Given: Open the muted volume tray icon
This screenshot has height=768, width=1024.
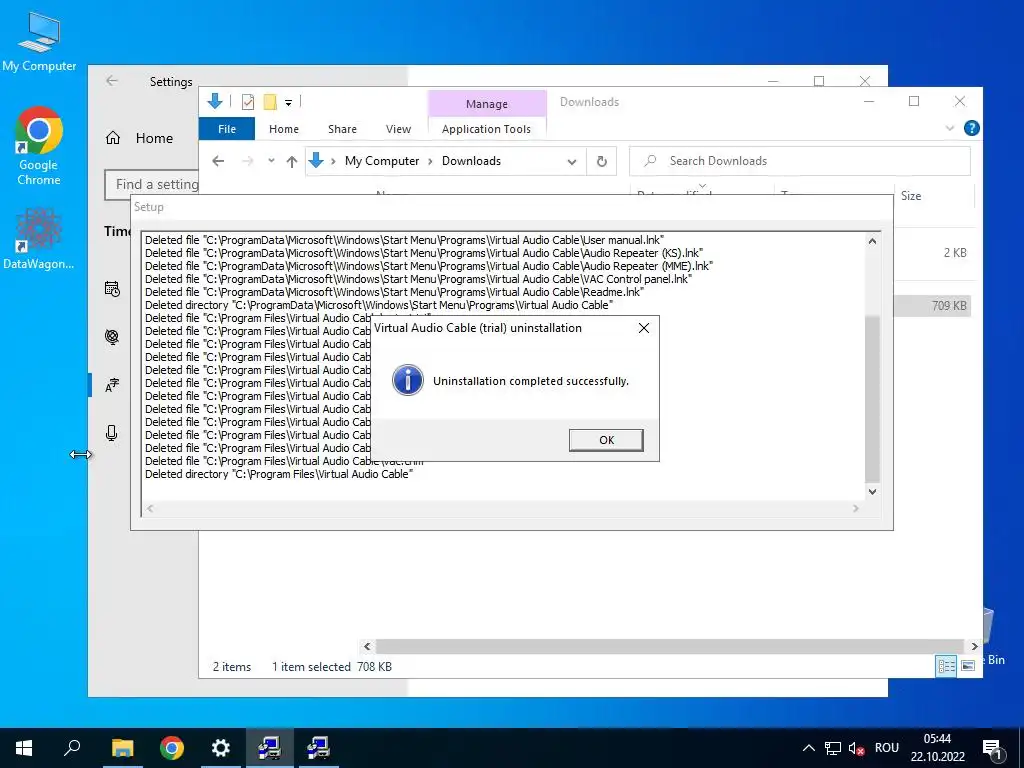Looking at the screenshot, I should pos(856,748).
